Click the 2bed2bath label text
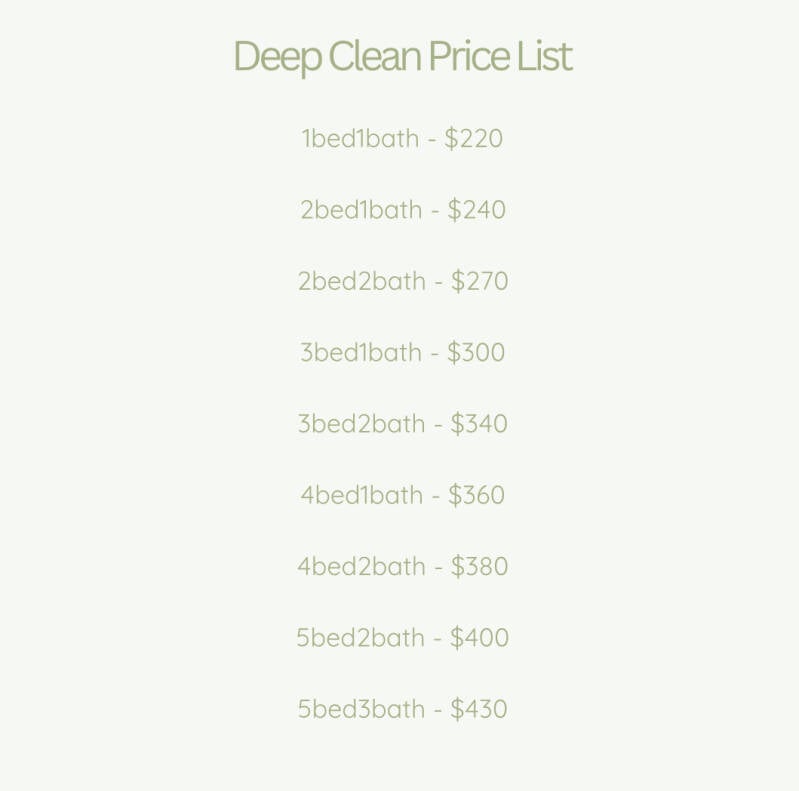 (362, 281)
